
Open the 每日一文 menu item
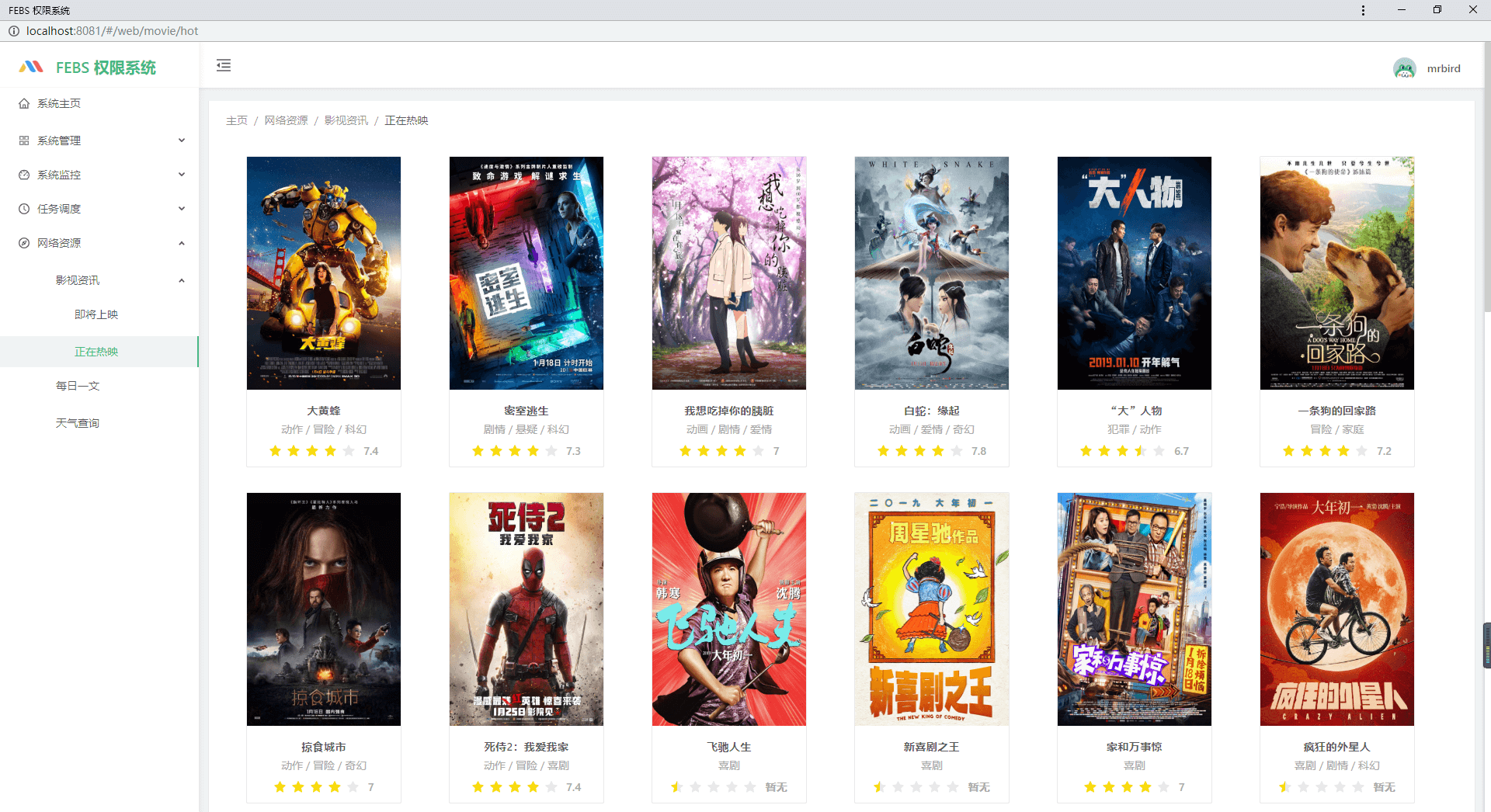coord(99,386)
